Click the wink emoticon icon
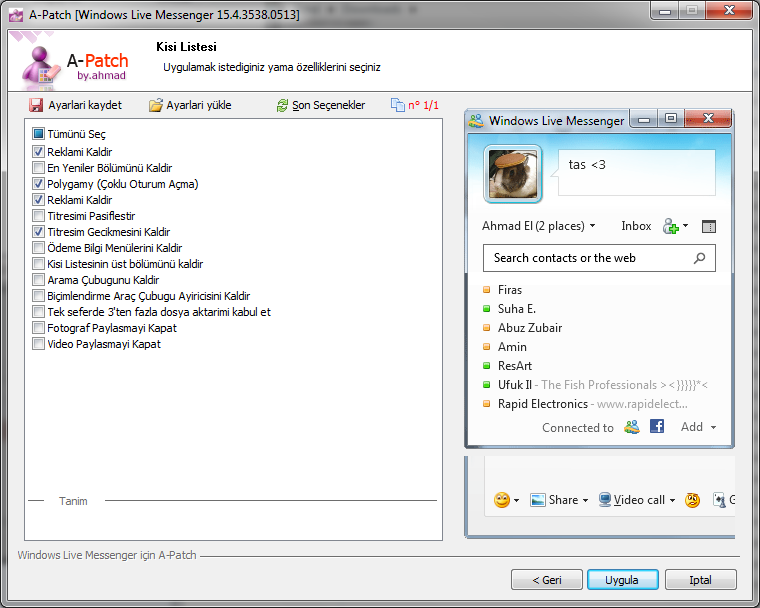This screenshot has width=760, height=608. point(692,500)
